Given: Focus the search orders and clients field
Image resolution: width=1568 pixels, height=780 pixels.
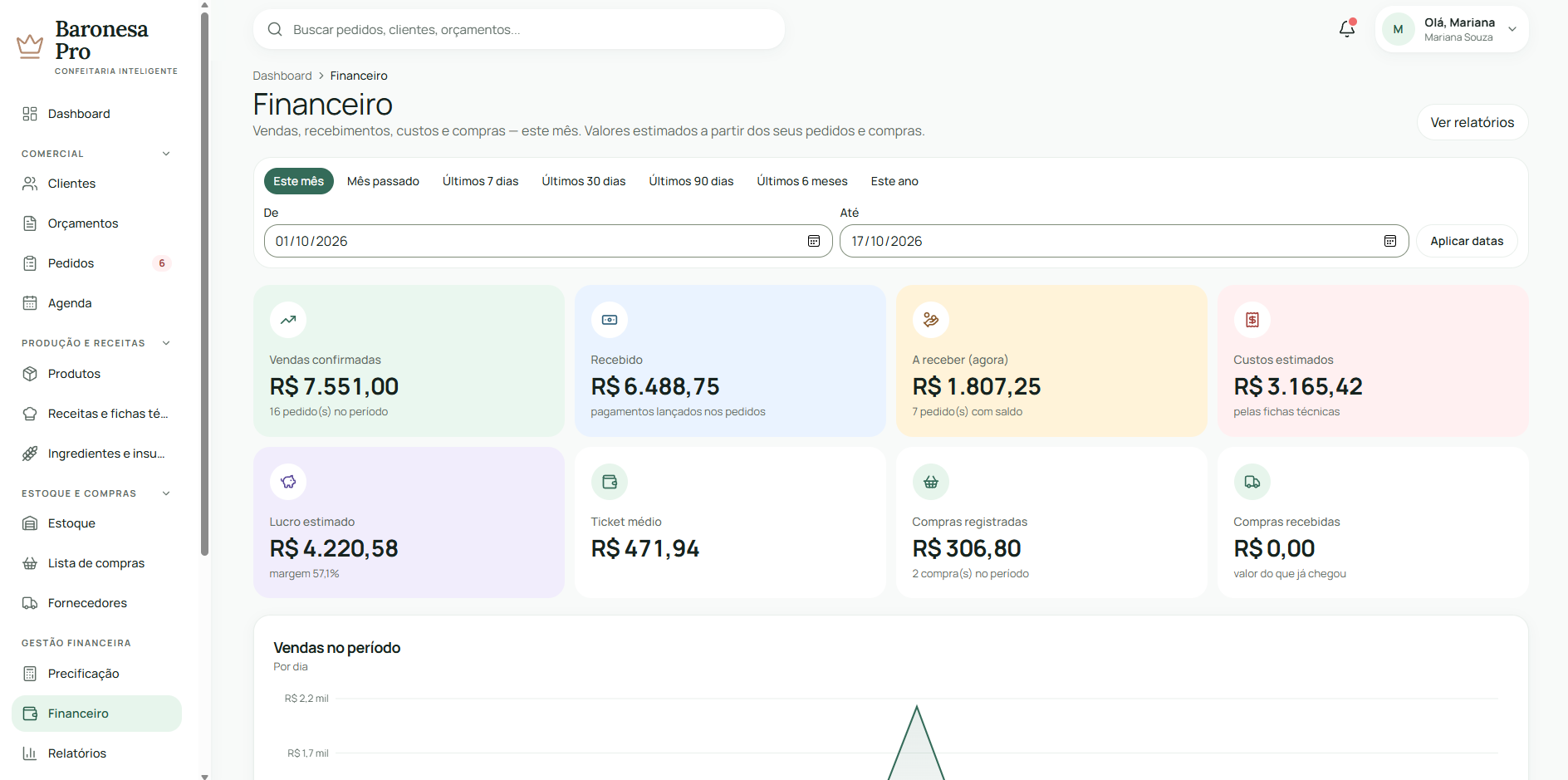Looking at the screenshot, I should pyautogui.click(x=518, y=30).
